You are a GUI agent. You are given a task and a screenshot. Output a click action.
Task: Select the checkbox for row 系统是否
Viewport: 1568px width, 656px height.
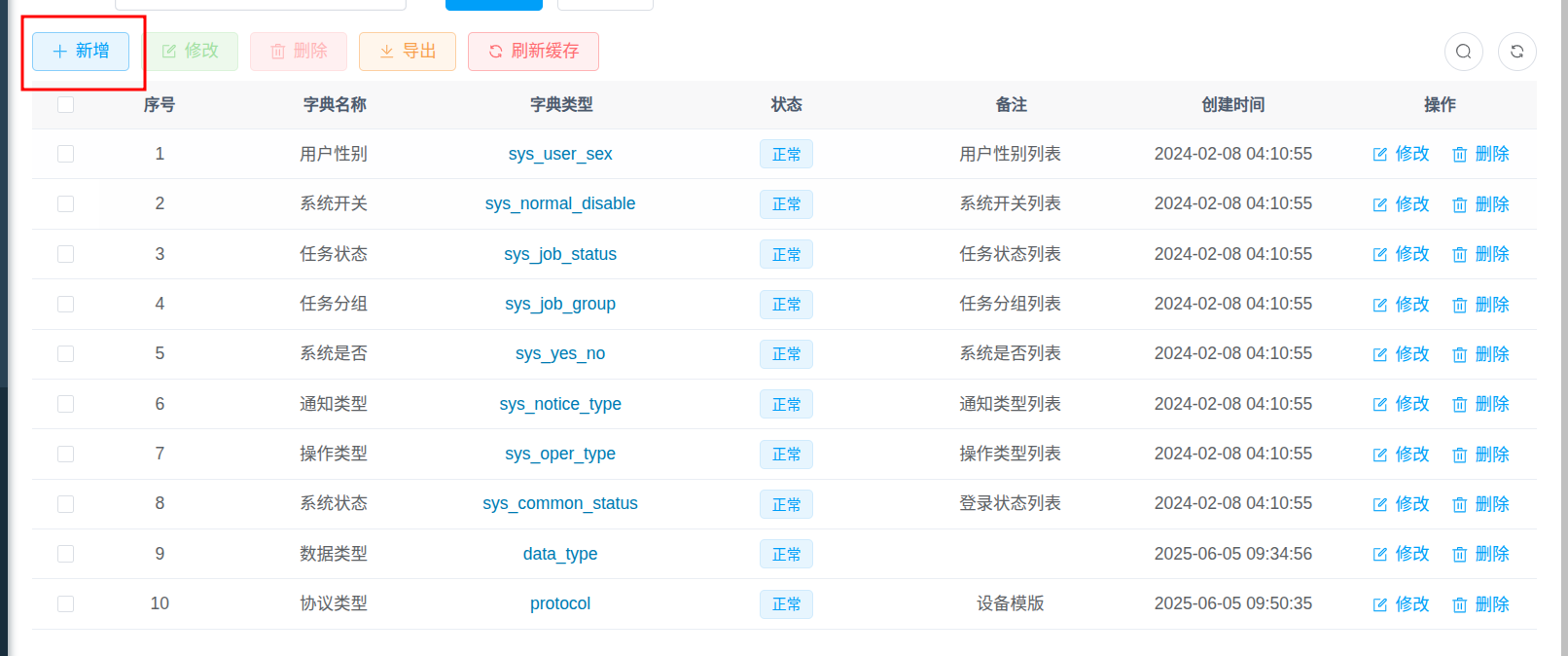coord(65,353)
